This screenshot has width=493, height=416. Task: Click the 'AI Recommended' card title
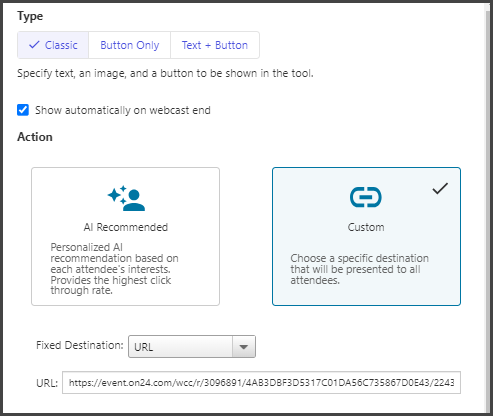(x=126, y=227)
